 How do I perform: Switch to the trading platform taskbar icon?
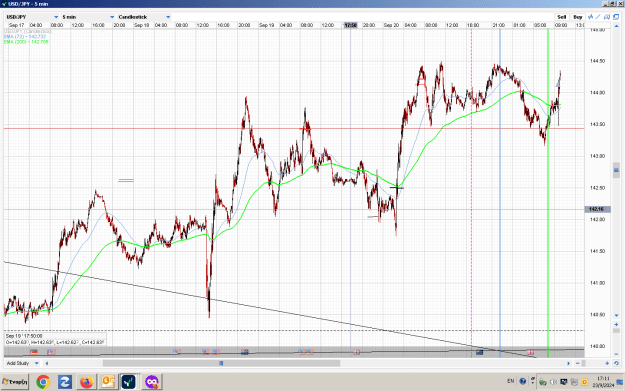[130, 382]
